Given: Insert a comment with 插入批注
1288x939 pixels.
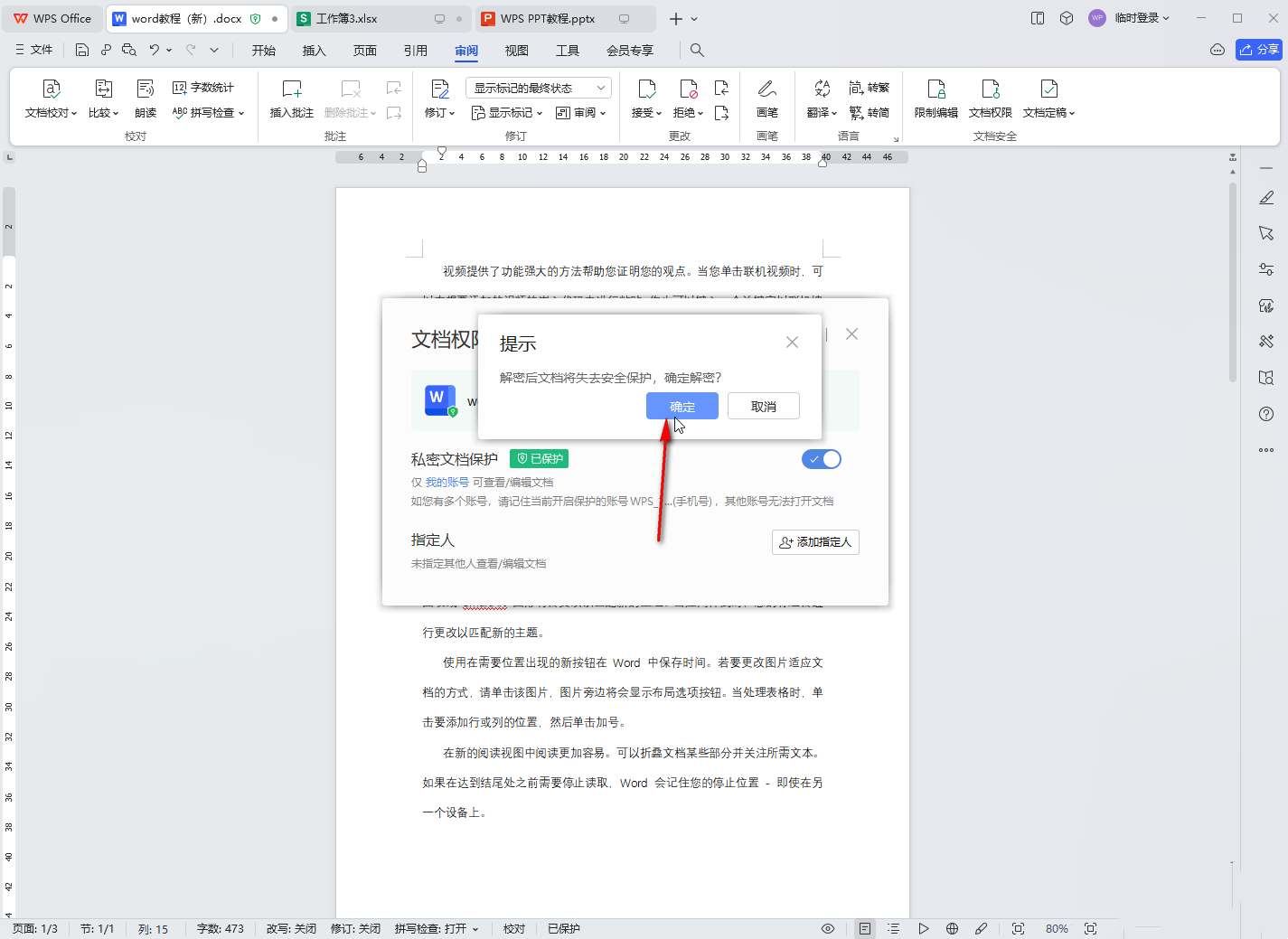Looking at the screenshot, I should point(291,99).
